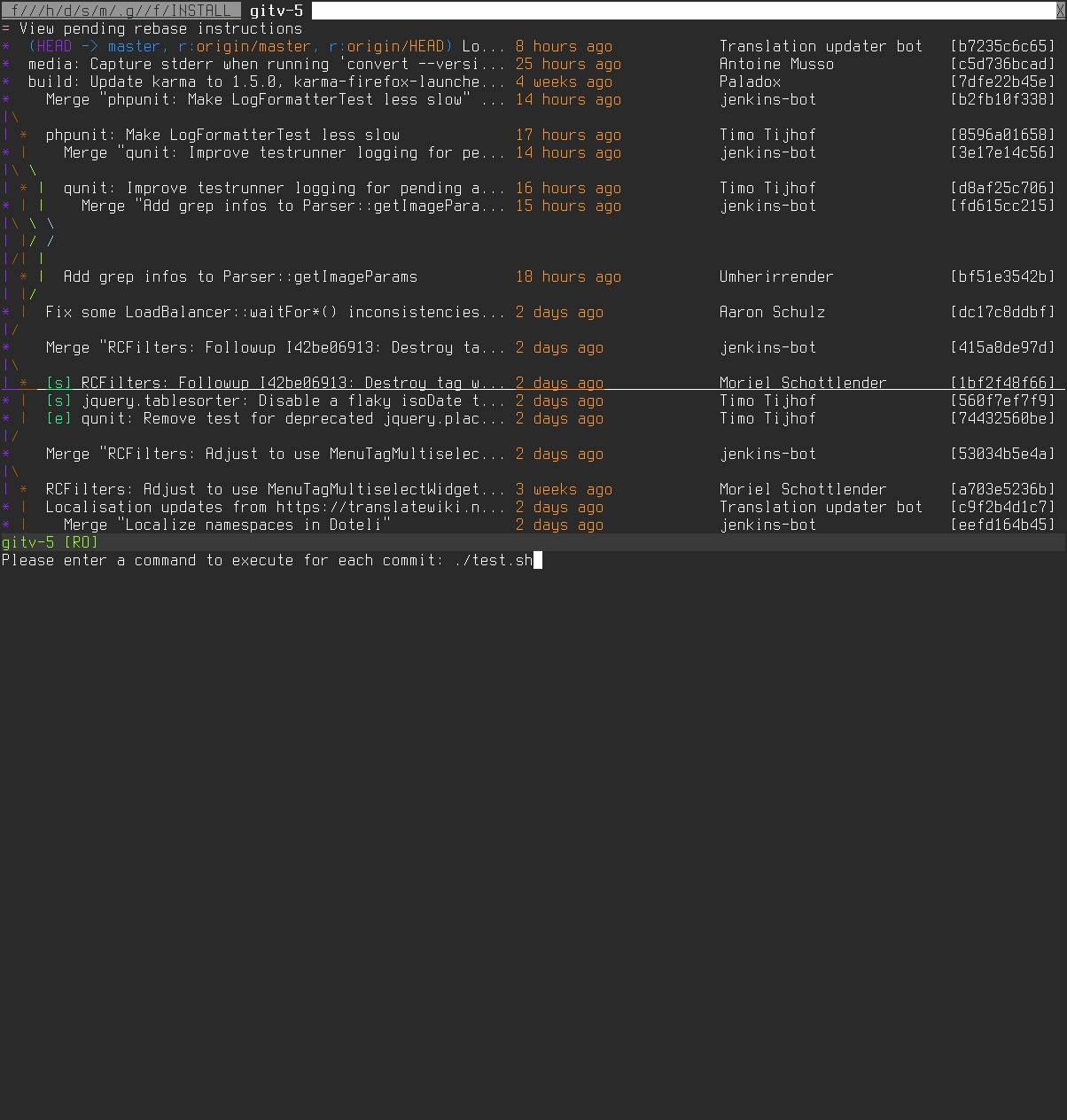This screenshot has width=1067, height=1120.
Task: Click commit hash [fd615cc215]
Action: [x=1003, y=206]
